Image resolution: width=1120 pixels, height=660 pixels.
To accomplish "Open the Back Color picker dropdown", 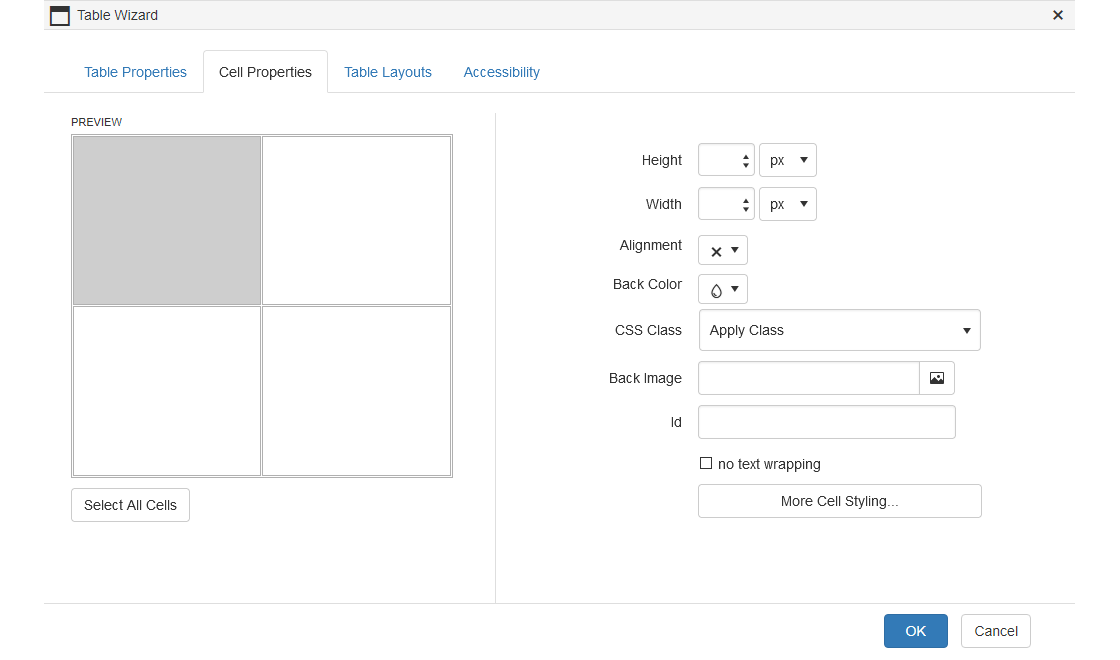I will (x=723, y=289).
